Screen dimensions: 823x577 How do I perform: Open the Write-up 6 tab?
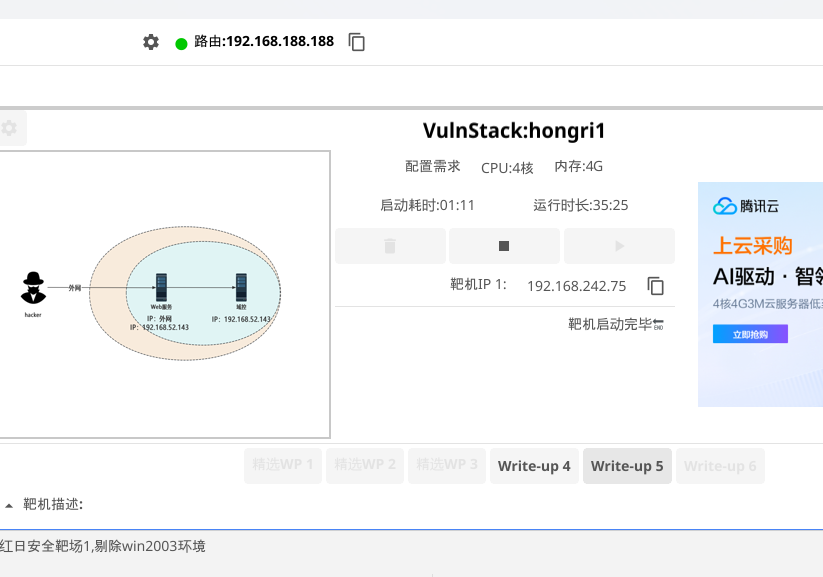720,466
